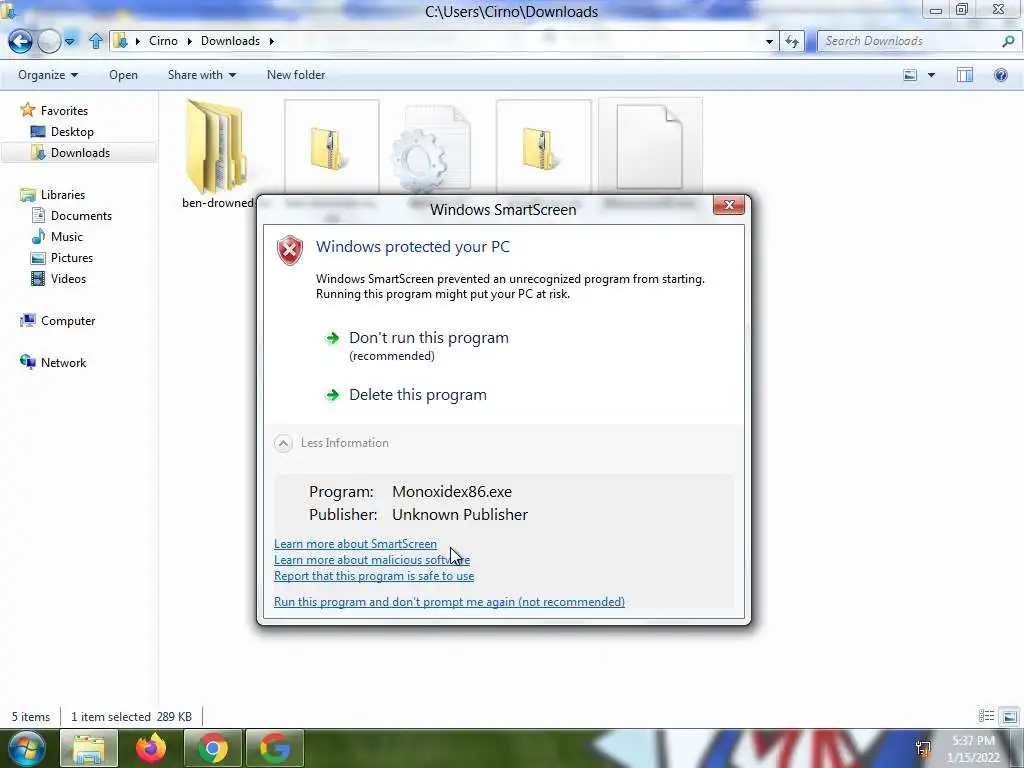Click Report that this program is safe
The image size is (1024, 768).
(374, 576)
